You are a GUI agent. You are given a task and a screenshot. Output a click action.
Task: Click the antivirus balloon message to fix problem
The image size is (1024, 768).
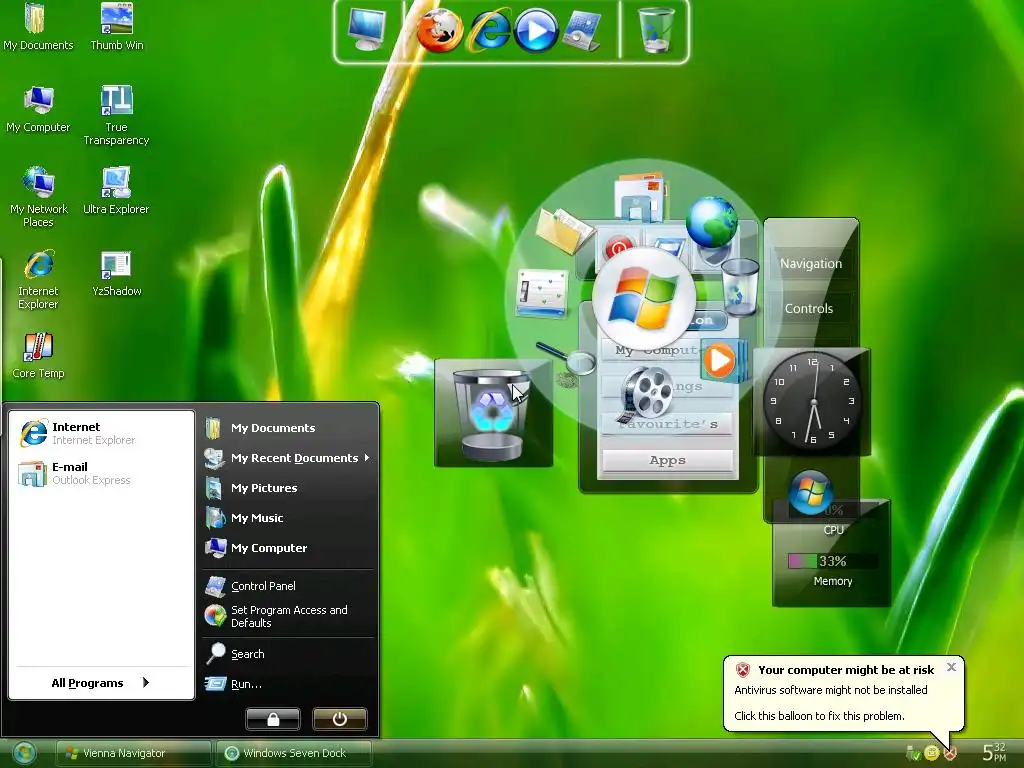(830, 703)
